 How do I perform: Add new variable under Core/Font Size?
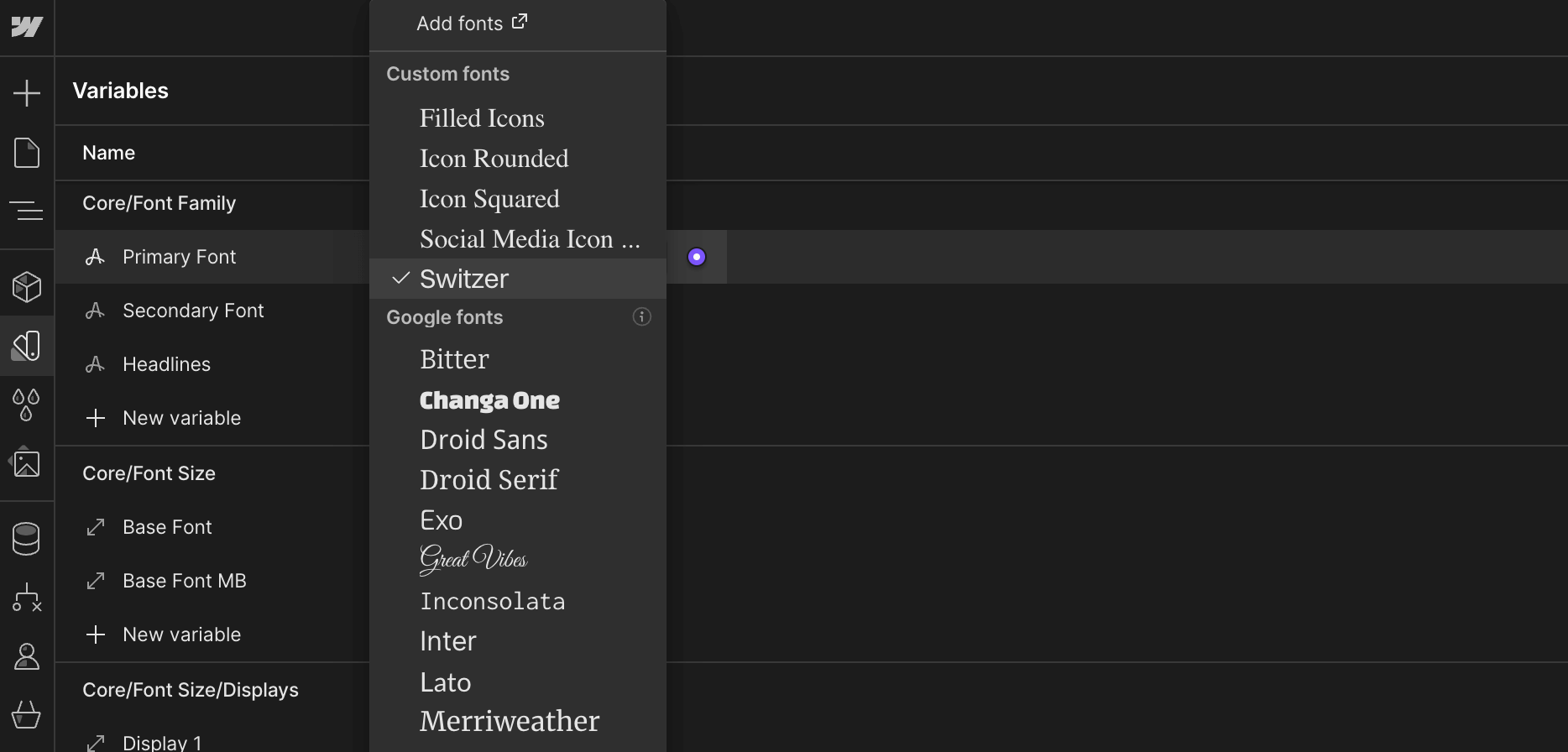165,634
